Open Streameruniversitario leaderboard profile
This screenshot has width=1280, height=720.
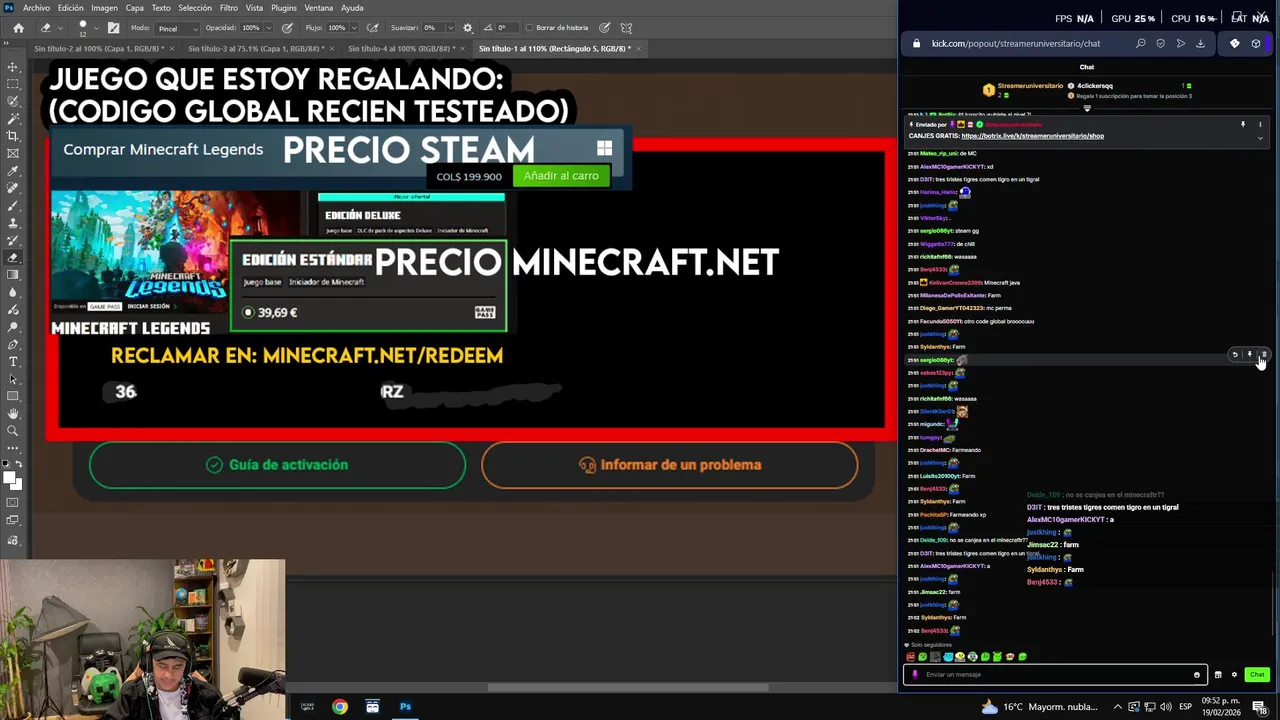tap(1030, 86)
